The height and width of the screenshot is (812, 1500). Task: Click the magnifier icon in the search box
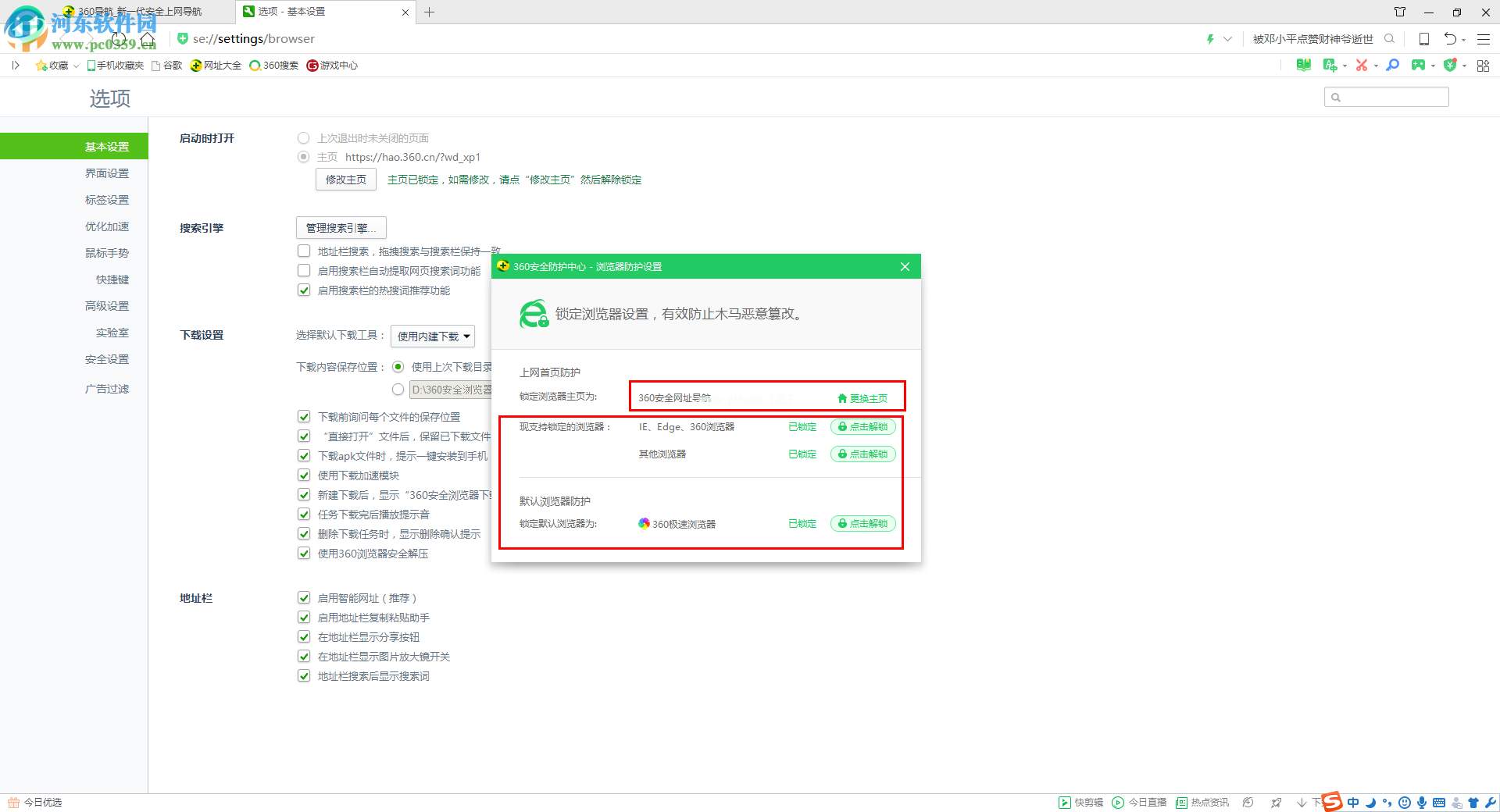[x=1389, y=38]
